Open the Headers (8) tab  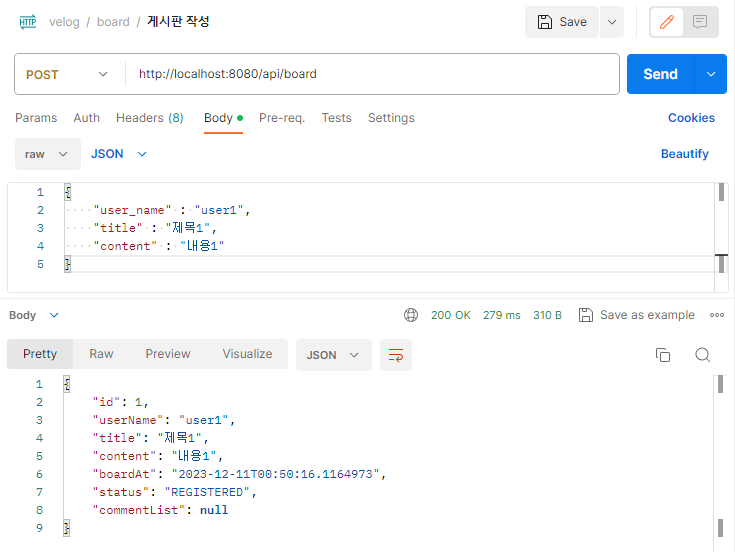point(149,118)
